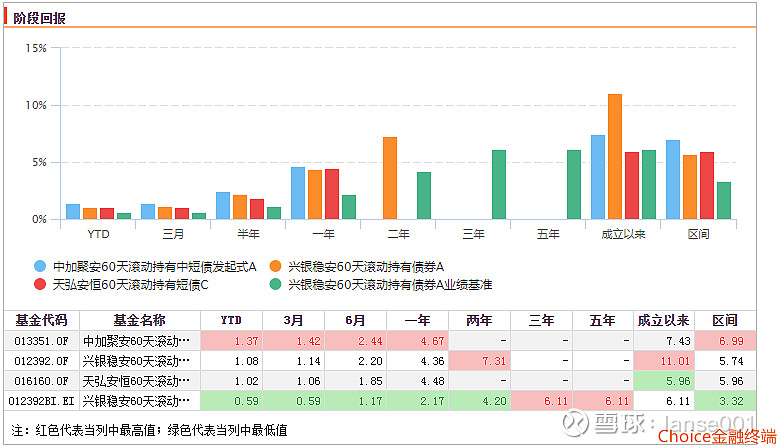Select legend label 兴银稳安60天滚动持有债券A业绩基准

point(390,285)
